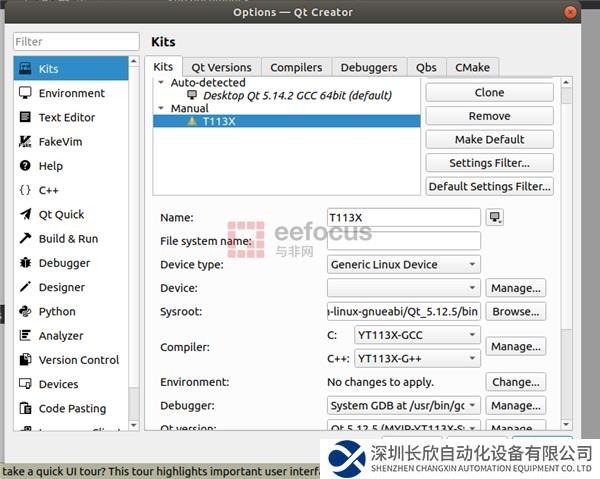This screenshot has width=600, height=479.
Task: Open the C compiler YT113X-GCC dropdown
Action: pyautogui.click(x=417, y=335)
